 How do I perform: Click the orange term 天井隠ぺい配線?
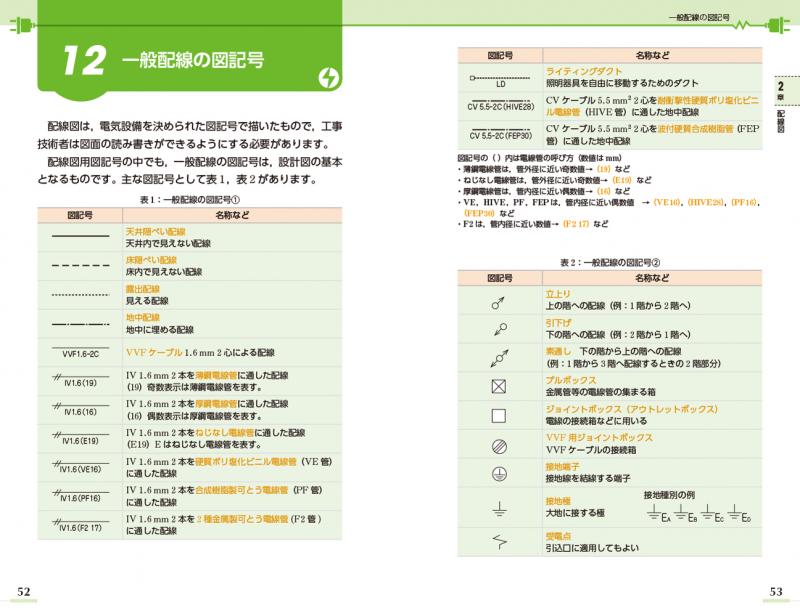156,231
